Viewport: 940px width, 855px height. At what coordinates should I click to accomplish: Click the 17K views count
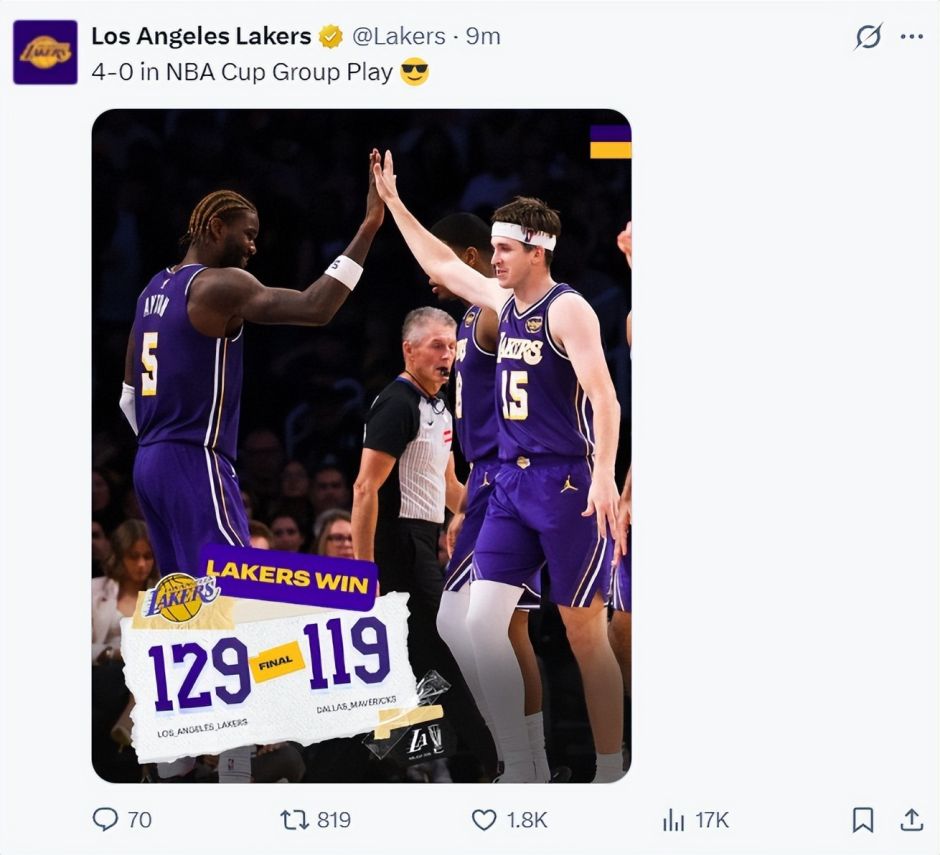712,820
